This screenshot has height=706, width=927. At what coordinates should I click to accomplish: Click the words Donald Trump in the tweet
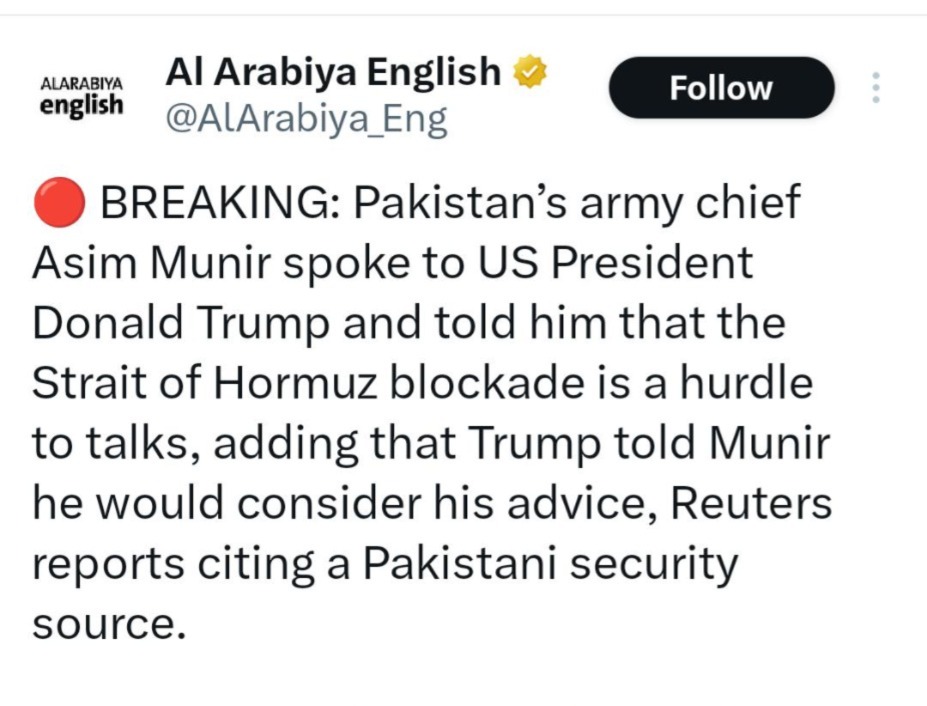coord(175,324)
